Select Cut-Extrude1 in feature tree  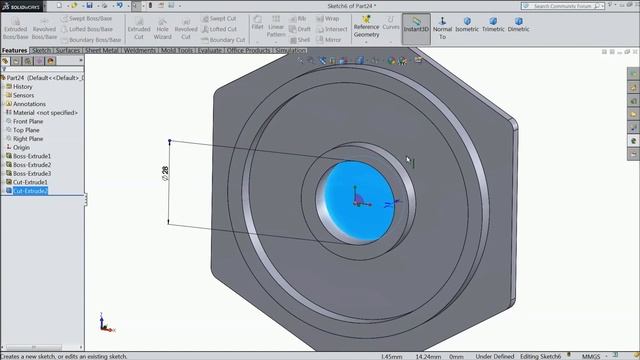(30, 182)
